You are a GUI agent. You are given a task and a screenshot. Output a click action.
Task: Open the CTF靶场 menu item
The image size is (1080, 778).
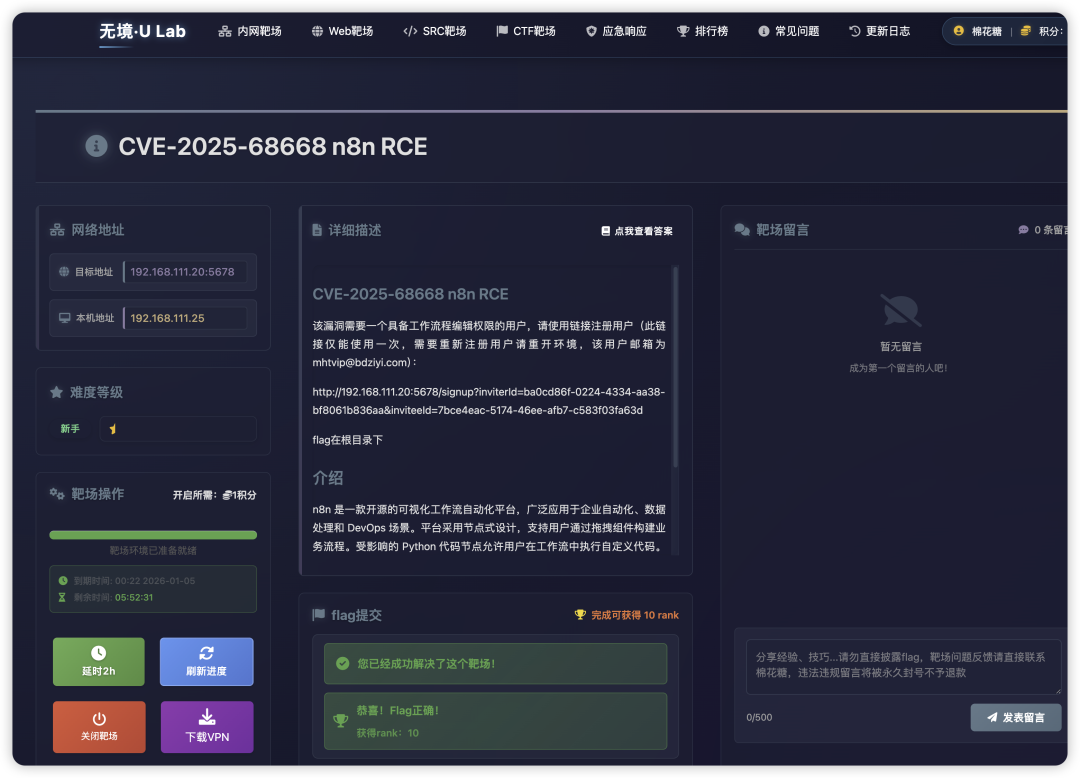[x=526, y=31]
